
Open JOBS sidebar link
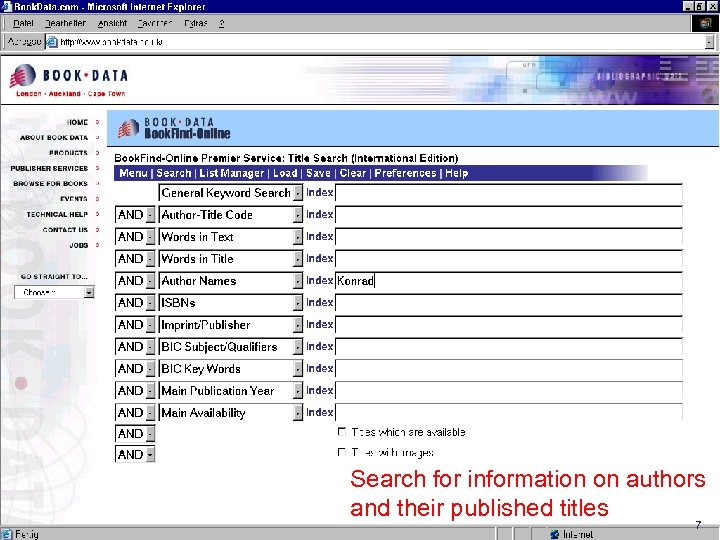point(79,245)
